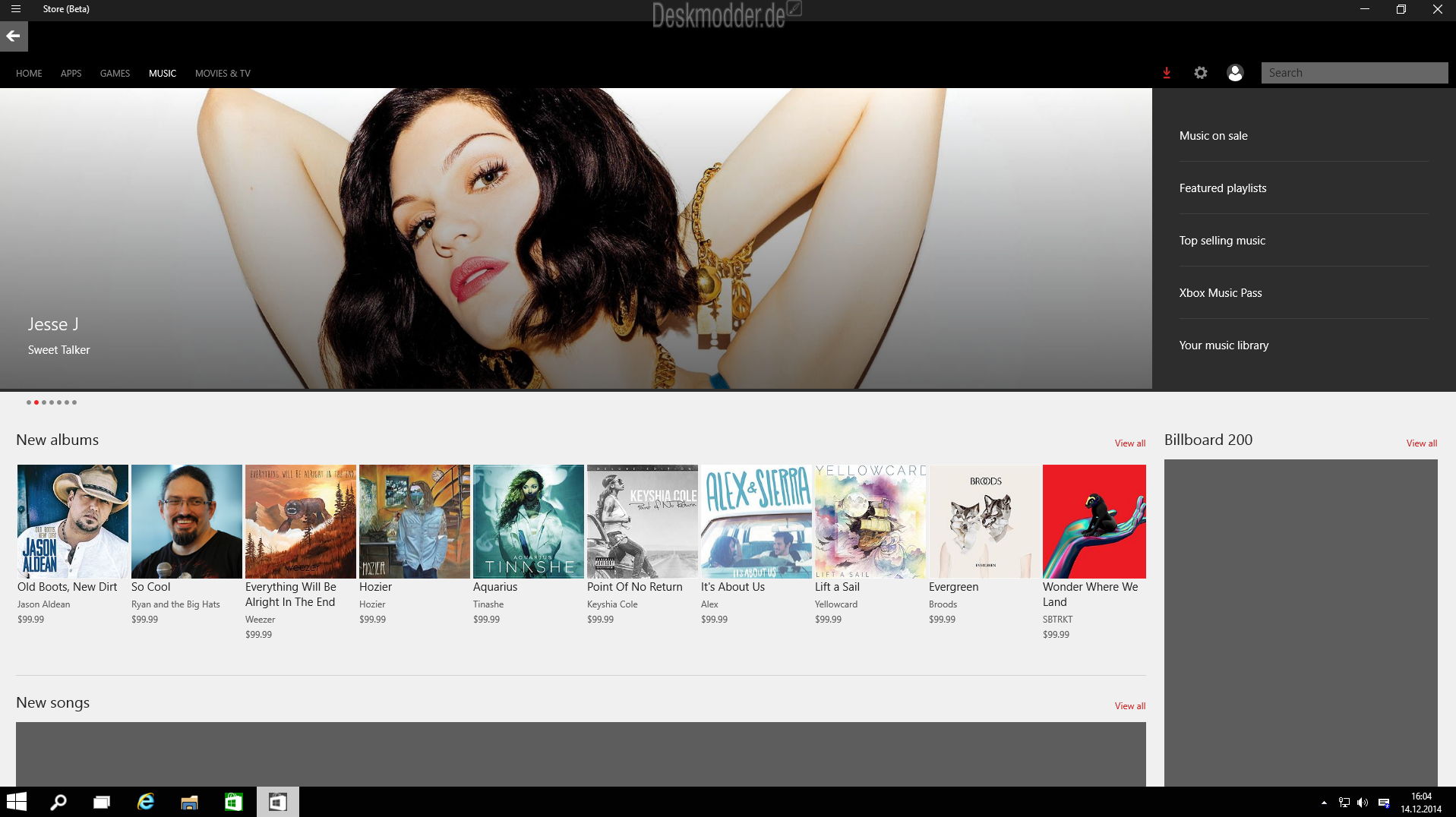Screen dimensions: 1456x817
Task: Open Task View on taskbar
Action: (102, 802)
